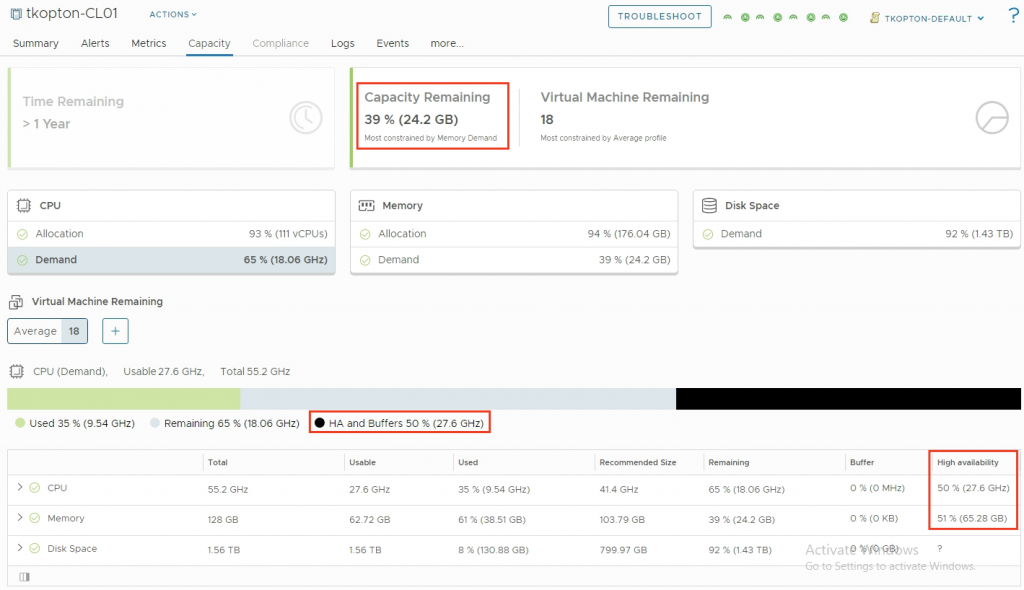Click the column chooser icon below table
1024x590 pixels.
pyautogui.click(x=24, y=576)
